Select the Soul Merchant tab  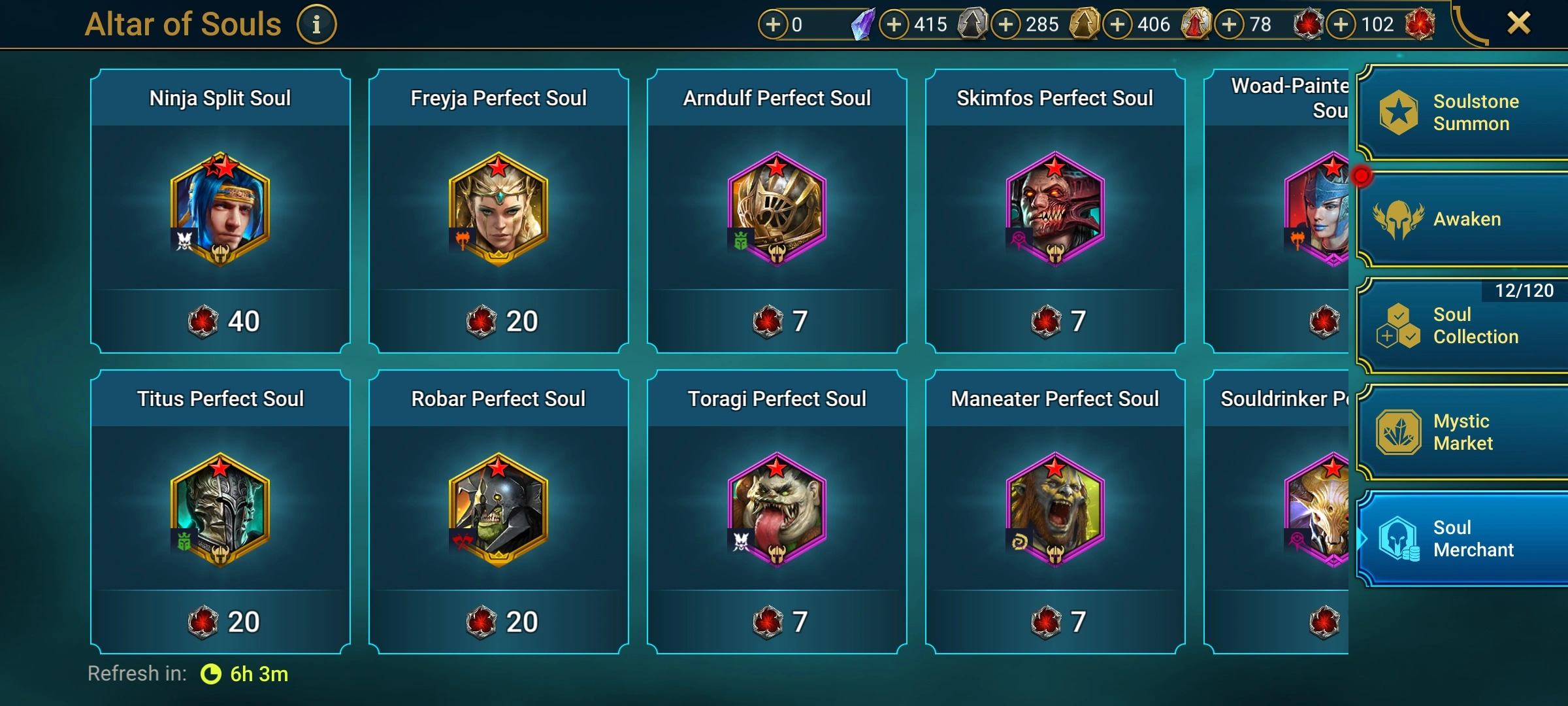(x=1462, y=539)
